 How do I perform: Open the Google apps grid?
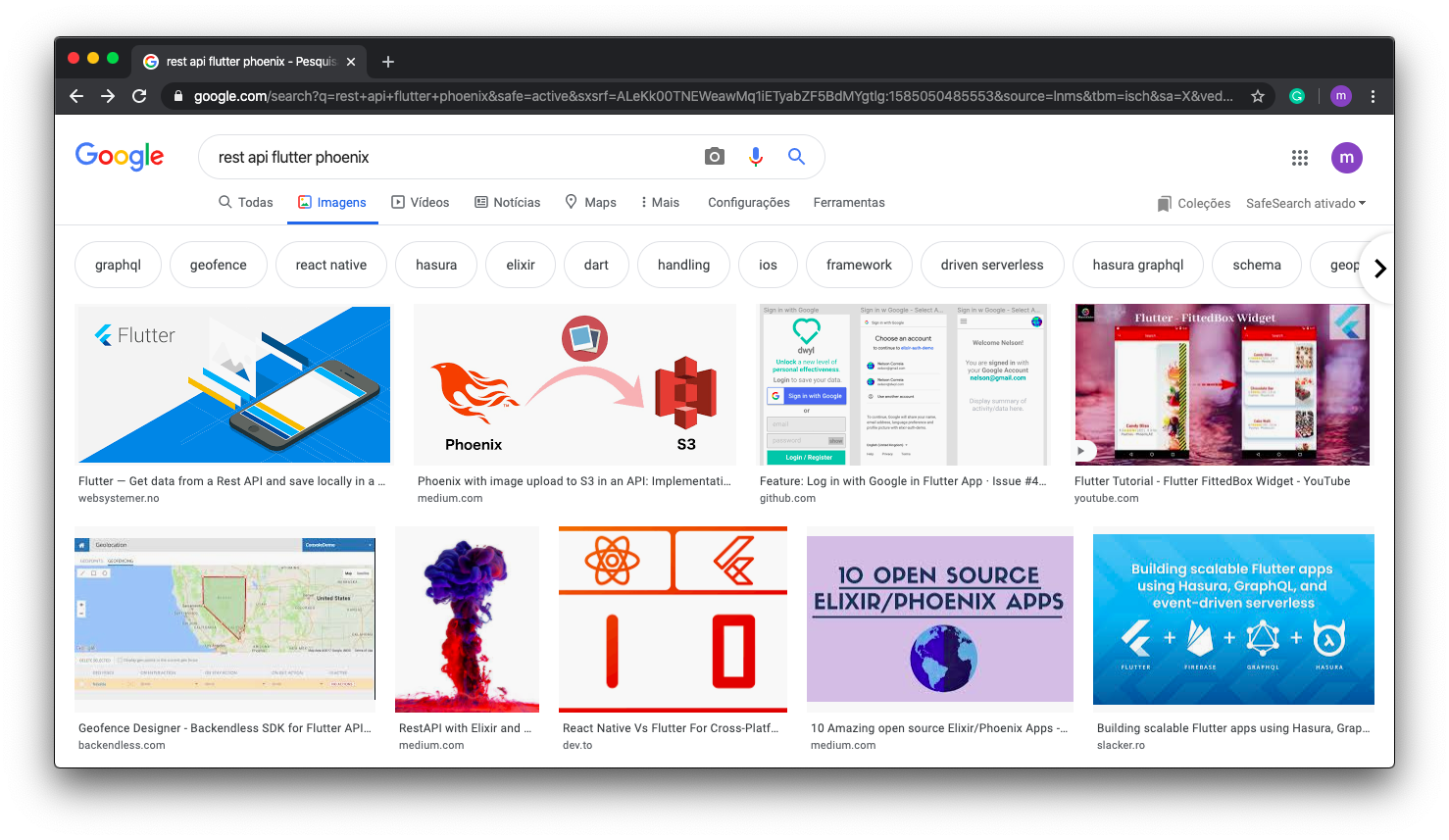click(x=1300, y=158)
